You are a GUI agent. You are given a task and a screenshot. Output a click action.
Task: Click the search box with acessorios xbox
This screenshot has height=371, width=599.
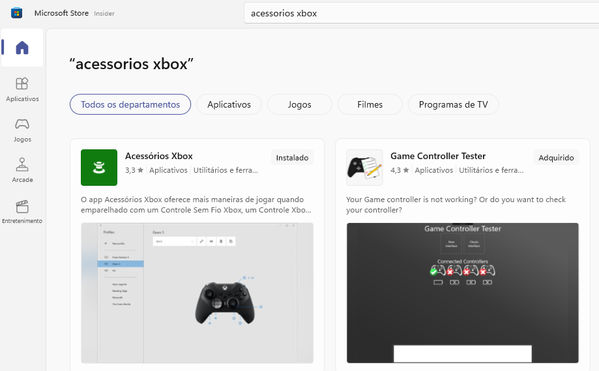pos(420,13)
